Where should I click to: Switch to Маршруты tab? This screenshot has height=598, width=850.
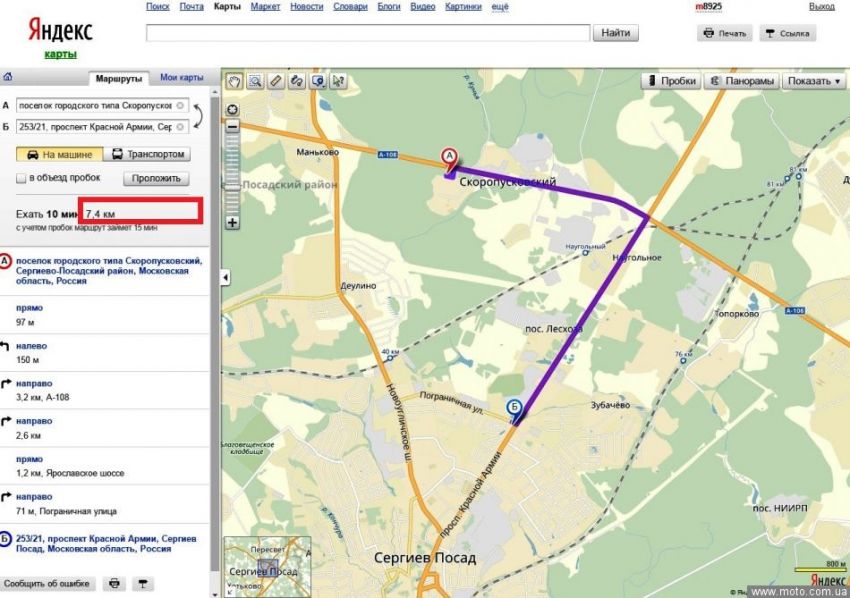tap(119, 78)
